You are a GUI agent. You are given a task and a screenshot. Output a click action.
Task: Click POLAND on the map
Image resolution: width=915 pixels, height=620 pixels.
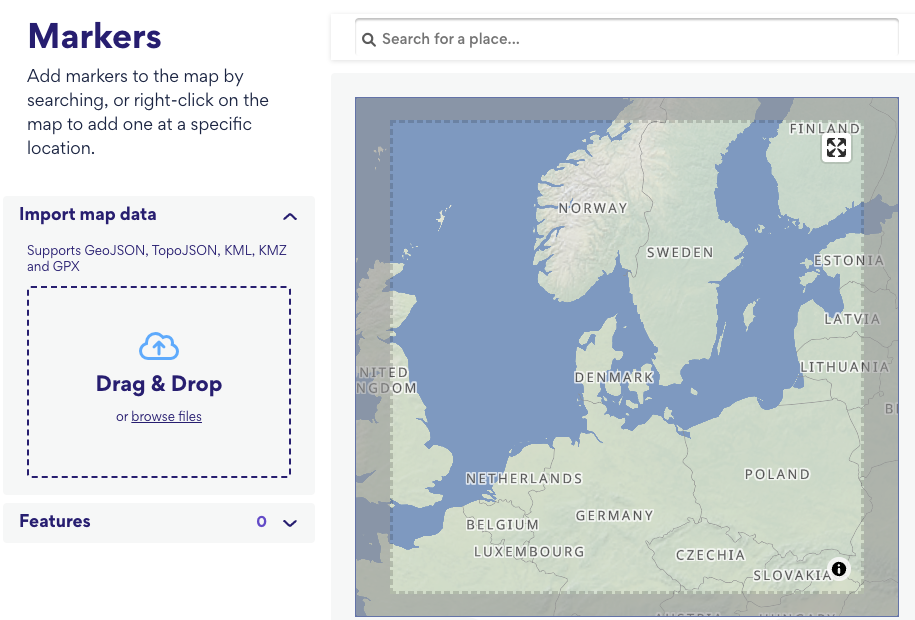pos(776,474)
